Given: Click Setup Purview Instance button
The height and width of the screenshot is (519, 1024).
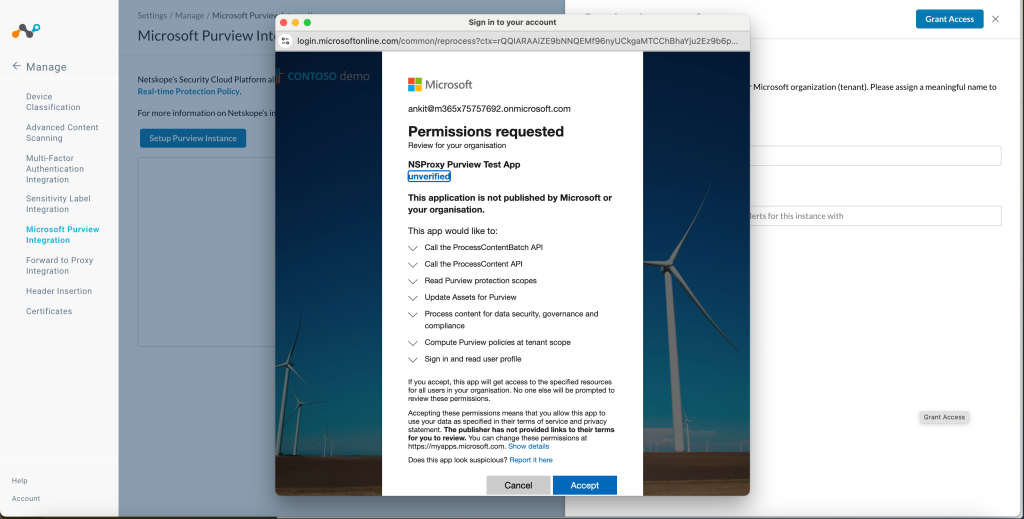Looking at the screenshot, I should [193, 138].
